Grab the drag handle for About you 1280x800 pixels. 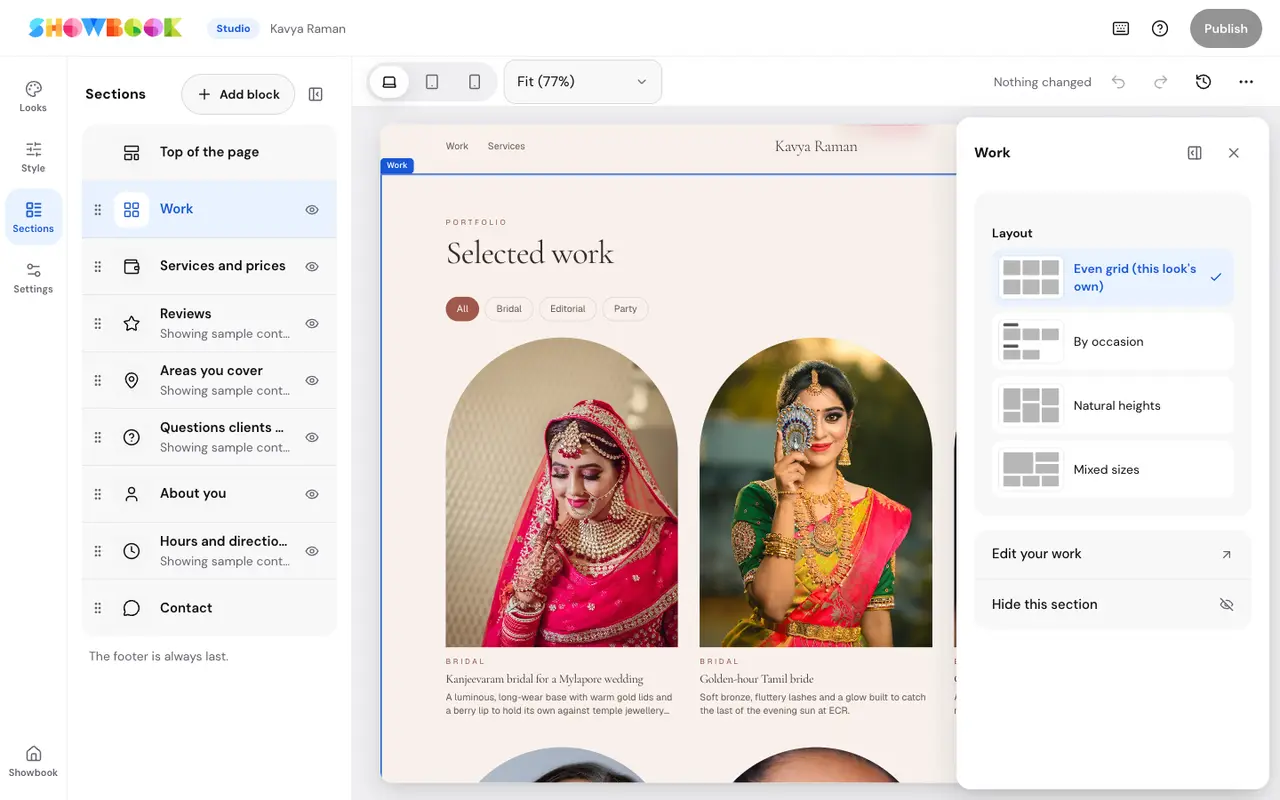pyautogui.click(x=98, y=494)
